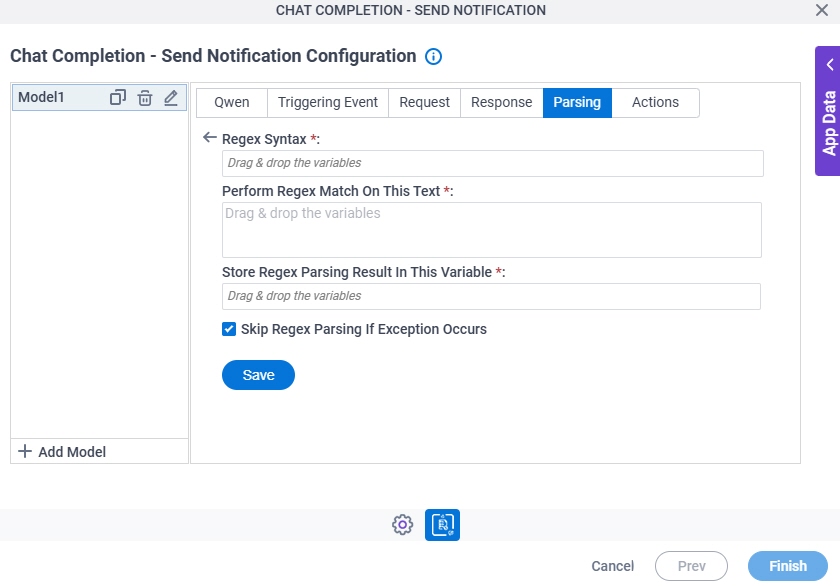Click the Prev button
The image size is (840, 586).
[x=691, y=566]
